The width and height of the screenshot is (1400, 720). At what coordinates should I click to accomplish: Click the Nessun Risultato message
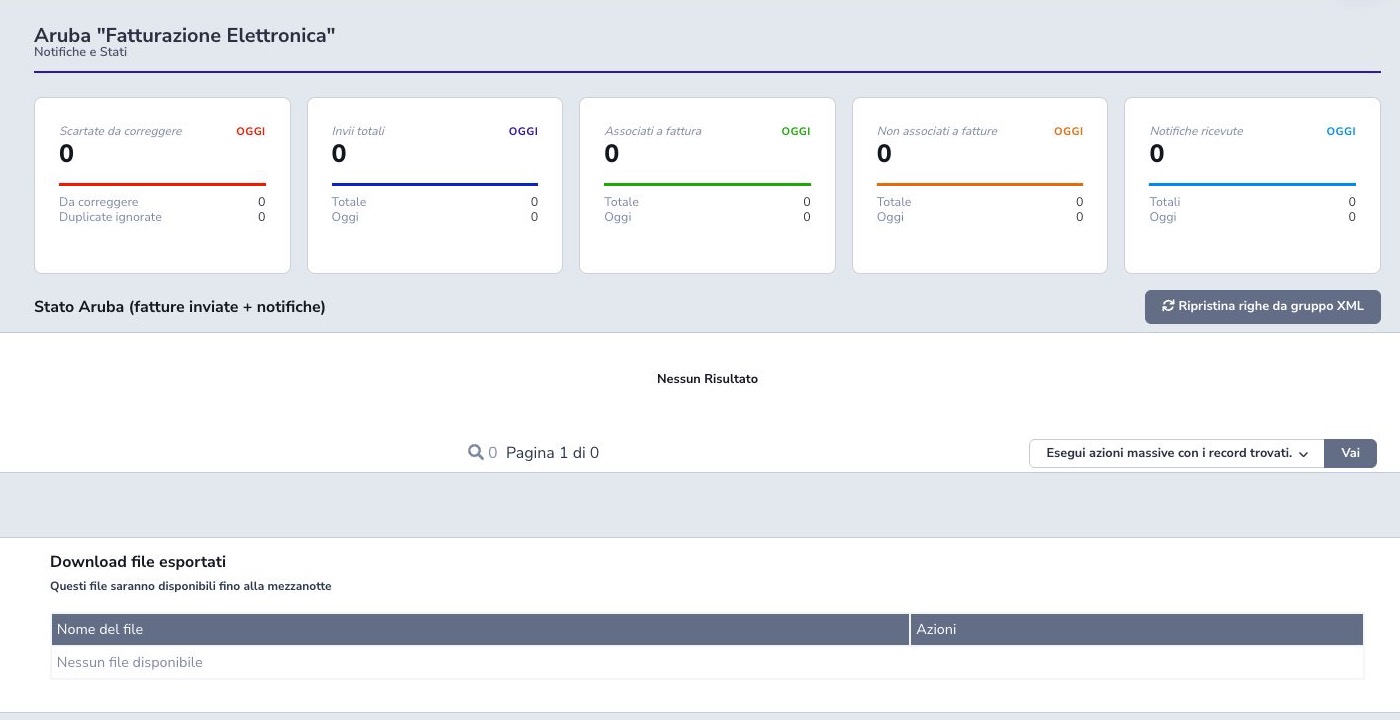[707, 379]
